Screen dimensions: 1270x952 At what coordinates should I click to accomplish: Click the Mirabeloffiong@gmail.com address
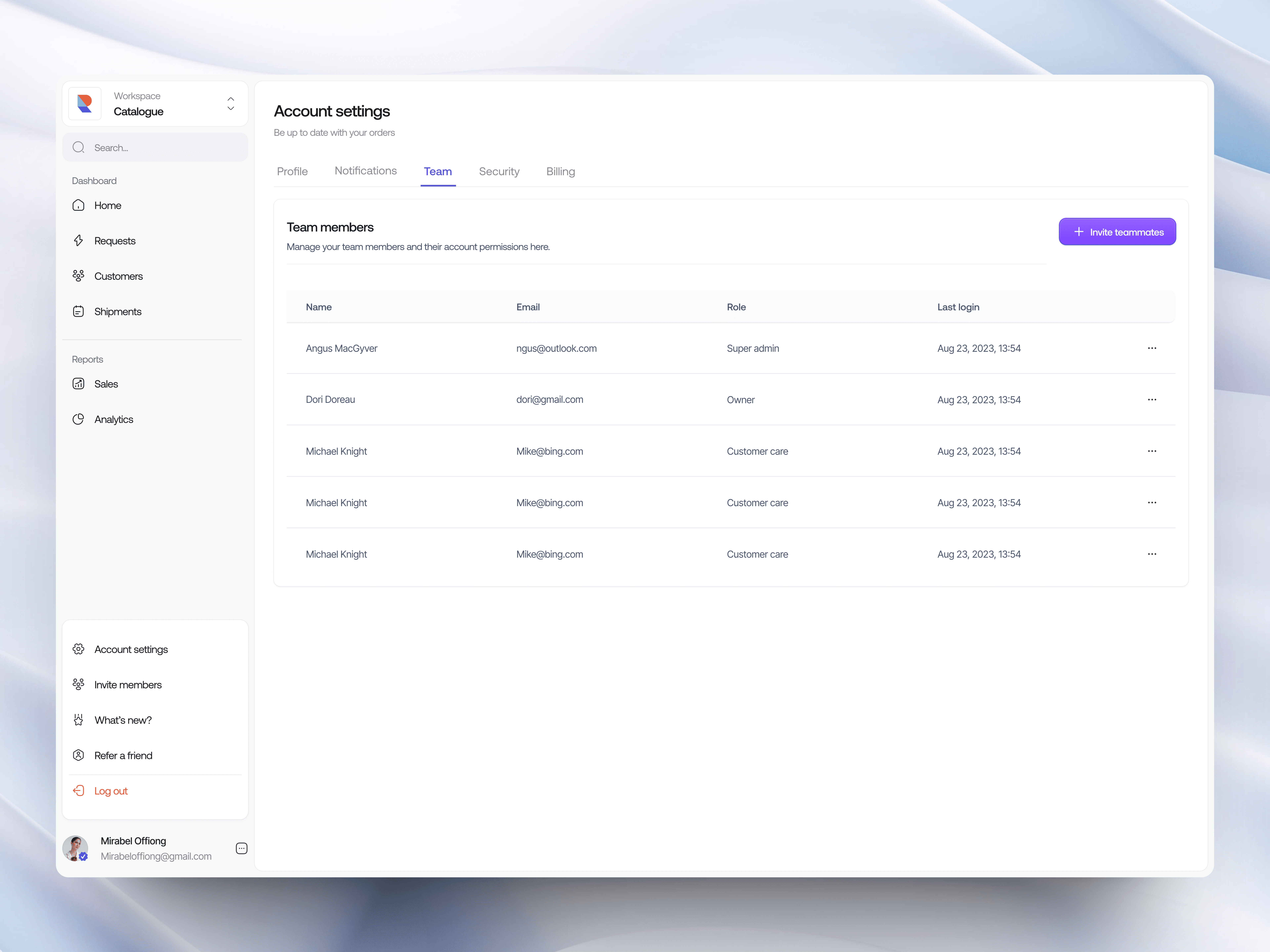[x=156, y=856]
